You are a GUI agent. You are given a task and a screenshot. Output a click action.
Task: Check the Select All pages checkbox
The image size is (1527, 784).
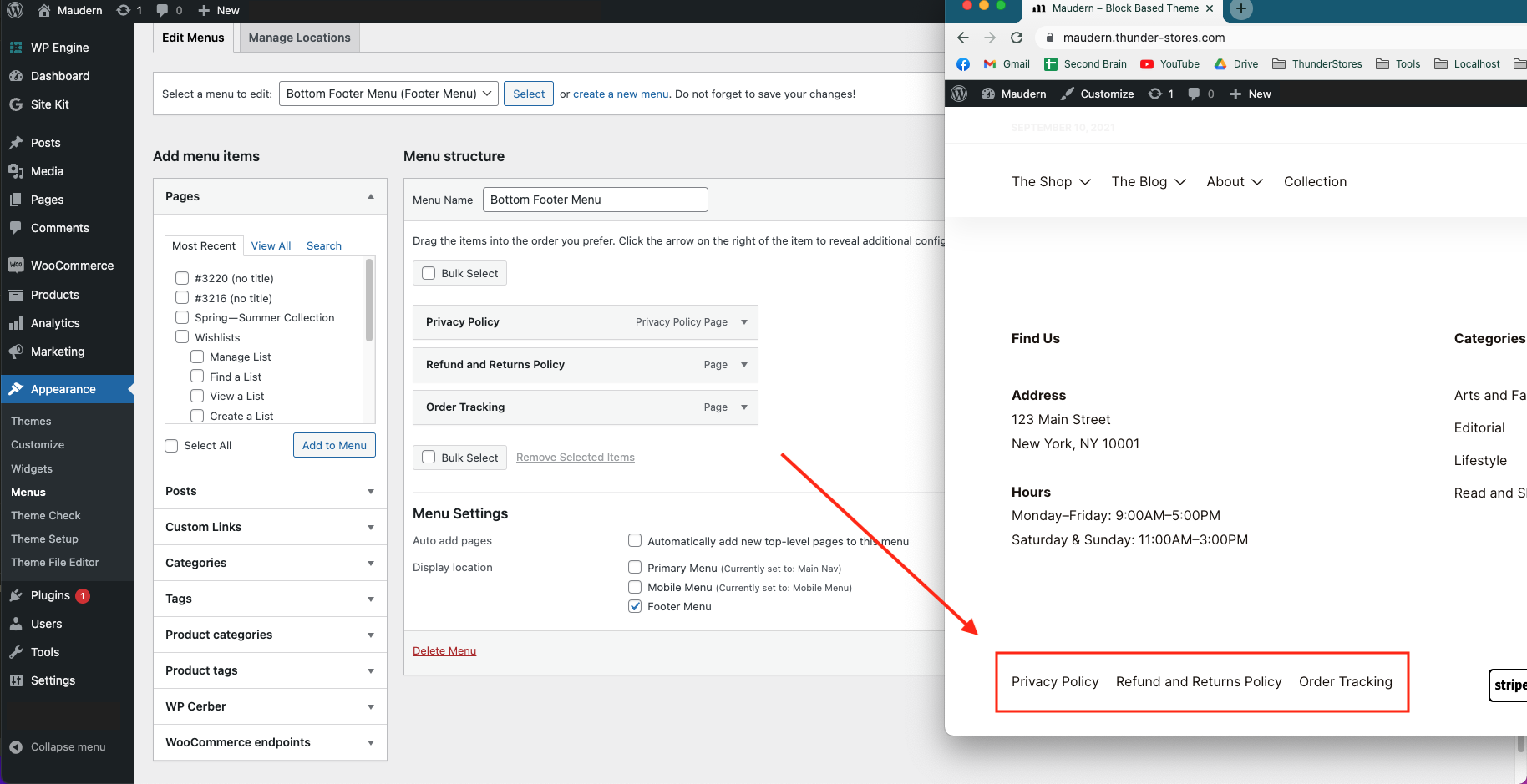point(171,446)
